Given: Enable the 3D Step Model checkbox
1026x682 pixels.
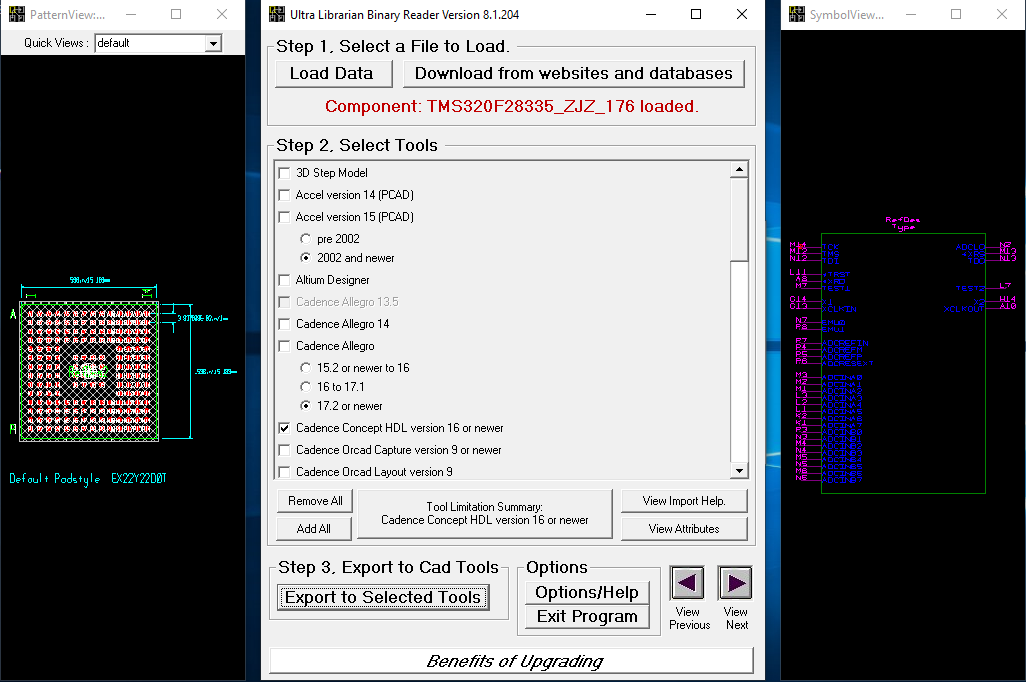Looking at the screenshot, I should tap(284, 173).
